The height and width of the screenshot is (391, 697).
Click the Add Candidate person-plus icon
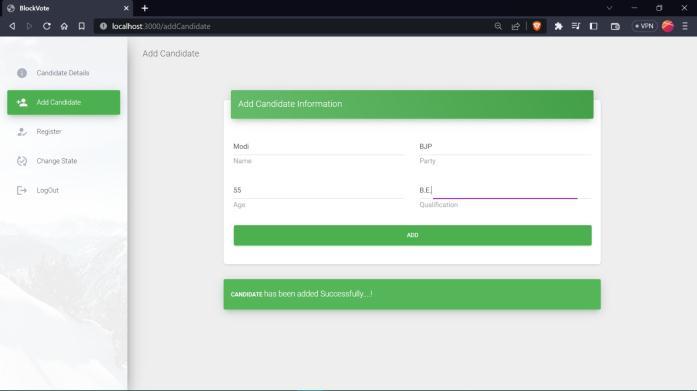coord(22,102)
